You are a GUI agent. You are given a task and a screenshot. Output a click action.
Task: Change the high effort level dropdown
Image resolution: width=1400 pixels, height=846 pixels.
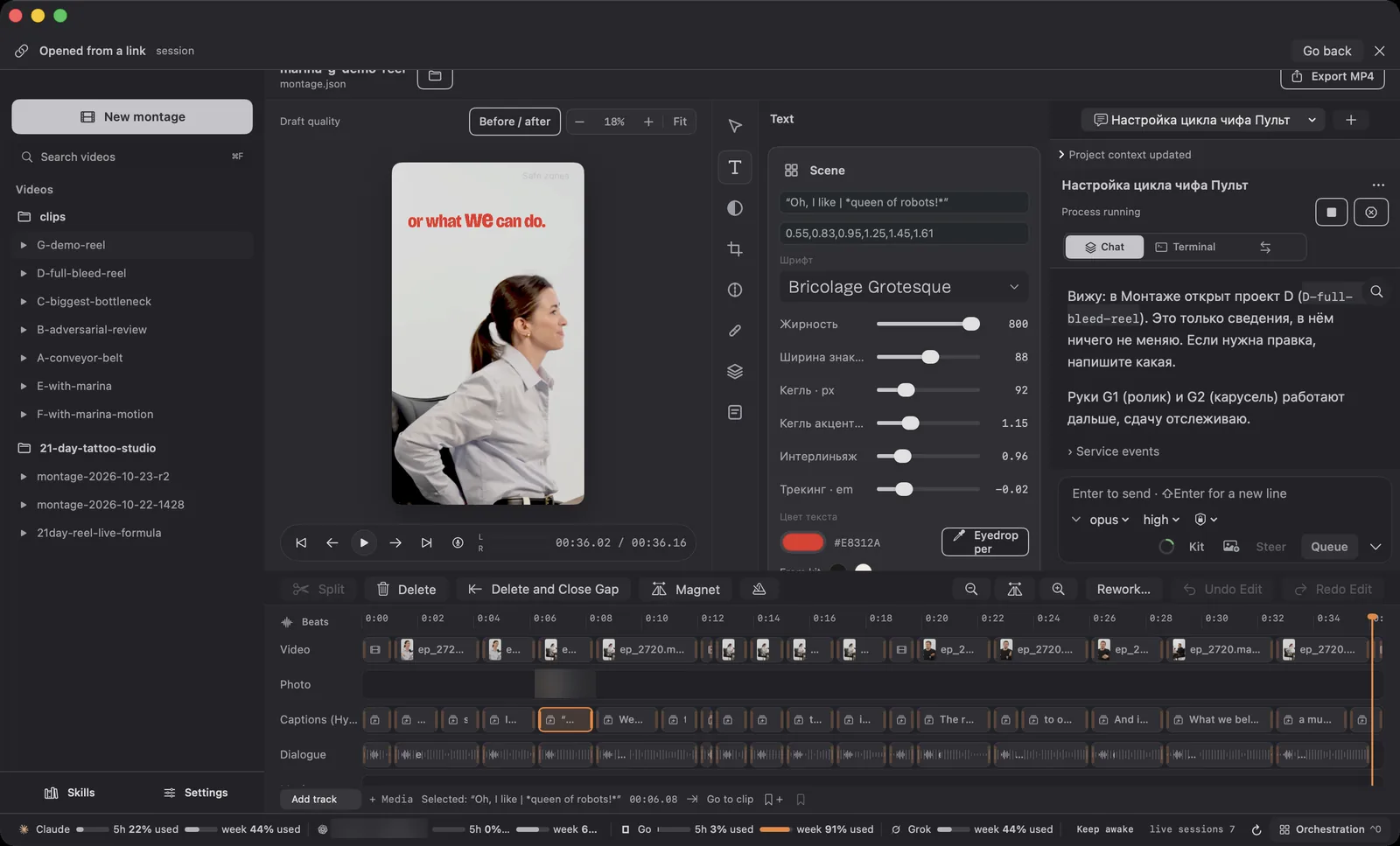tap(1161, 520)
